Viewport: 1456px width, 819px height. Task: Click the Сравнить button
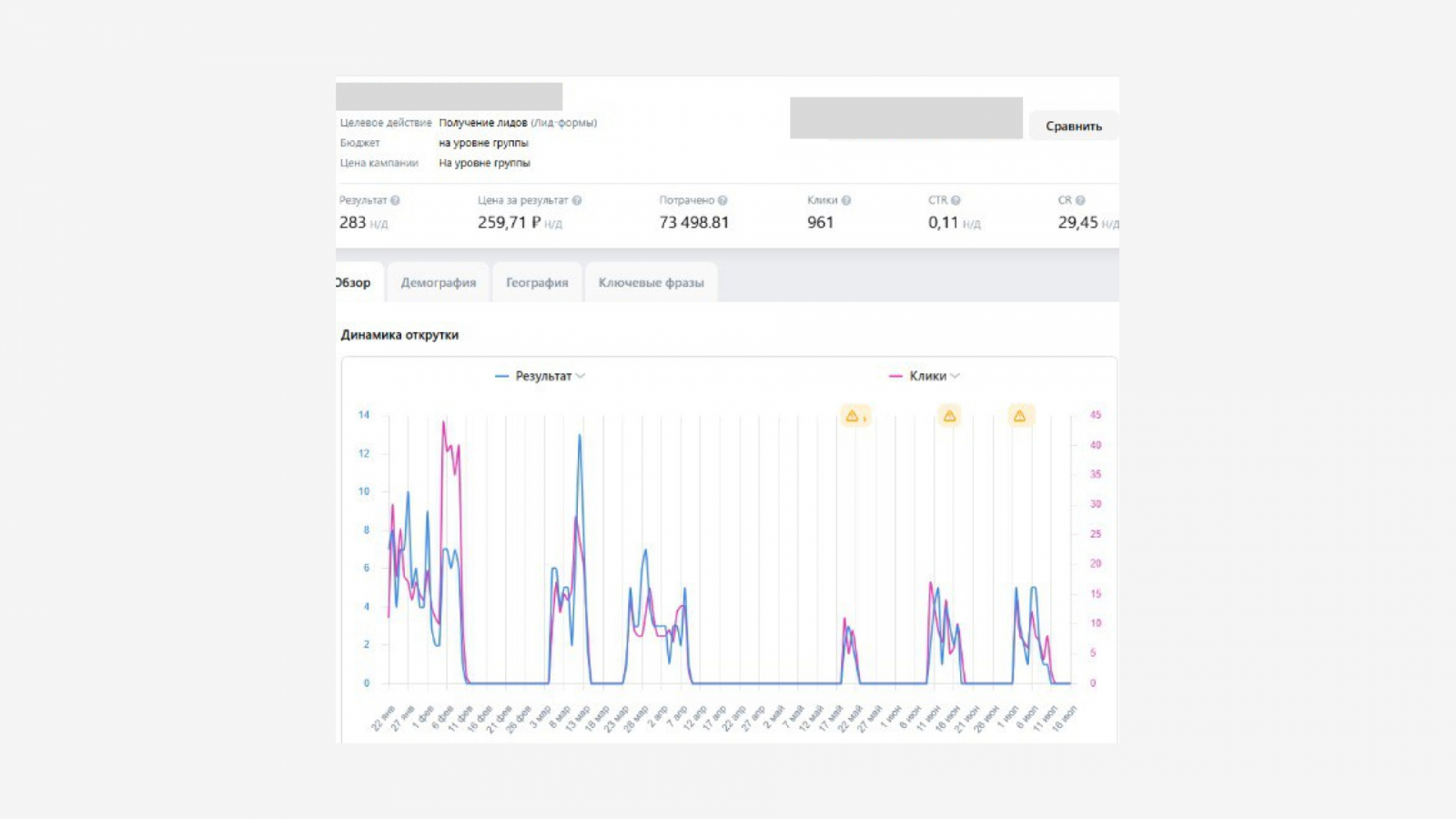click(1074, 126)
